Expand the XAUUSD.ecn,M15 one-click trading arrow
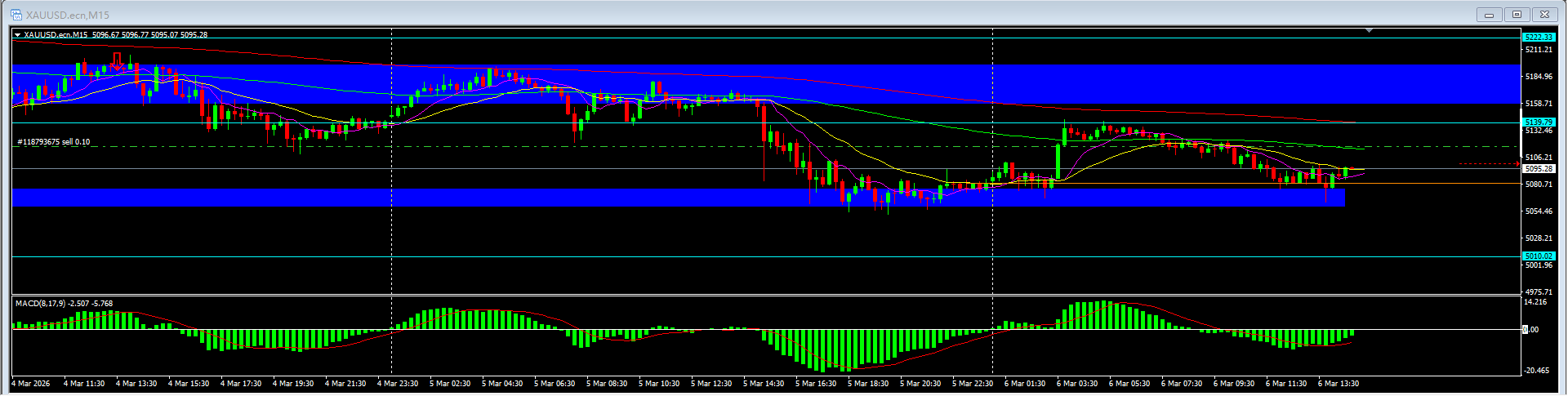 click(17, 35)
